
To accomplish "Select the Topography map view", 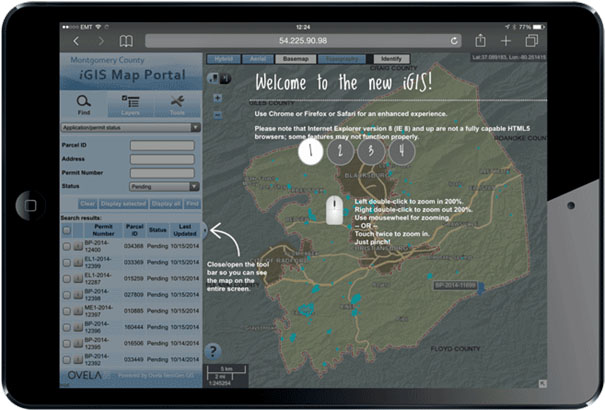I will pyautogui.click(x=342, y=59).
